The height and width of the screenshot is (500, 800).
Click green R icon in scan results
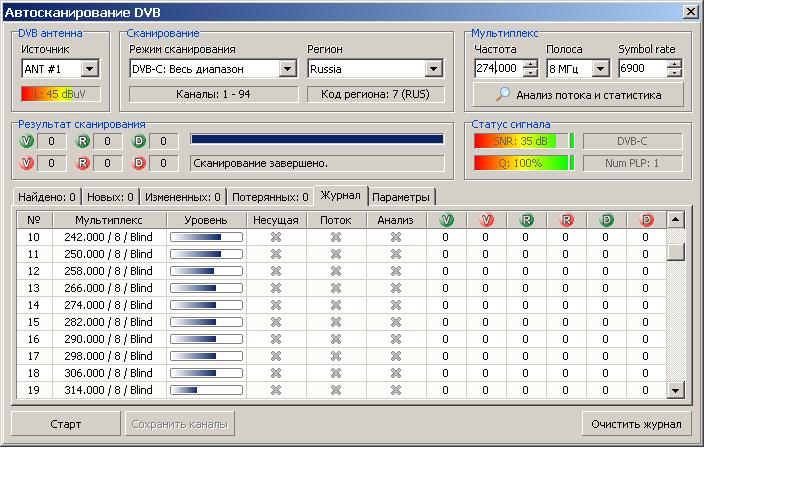click(83, 141)
